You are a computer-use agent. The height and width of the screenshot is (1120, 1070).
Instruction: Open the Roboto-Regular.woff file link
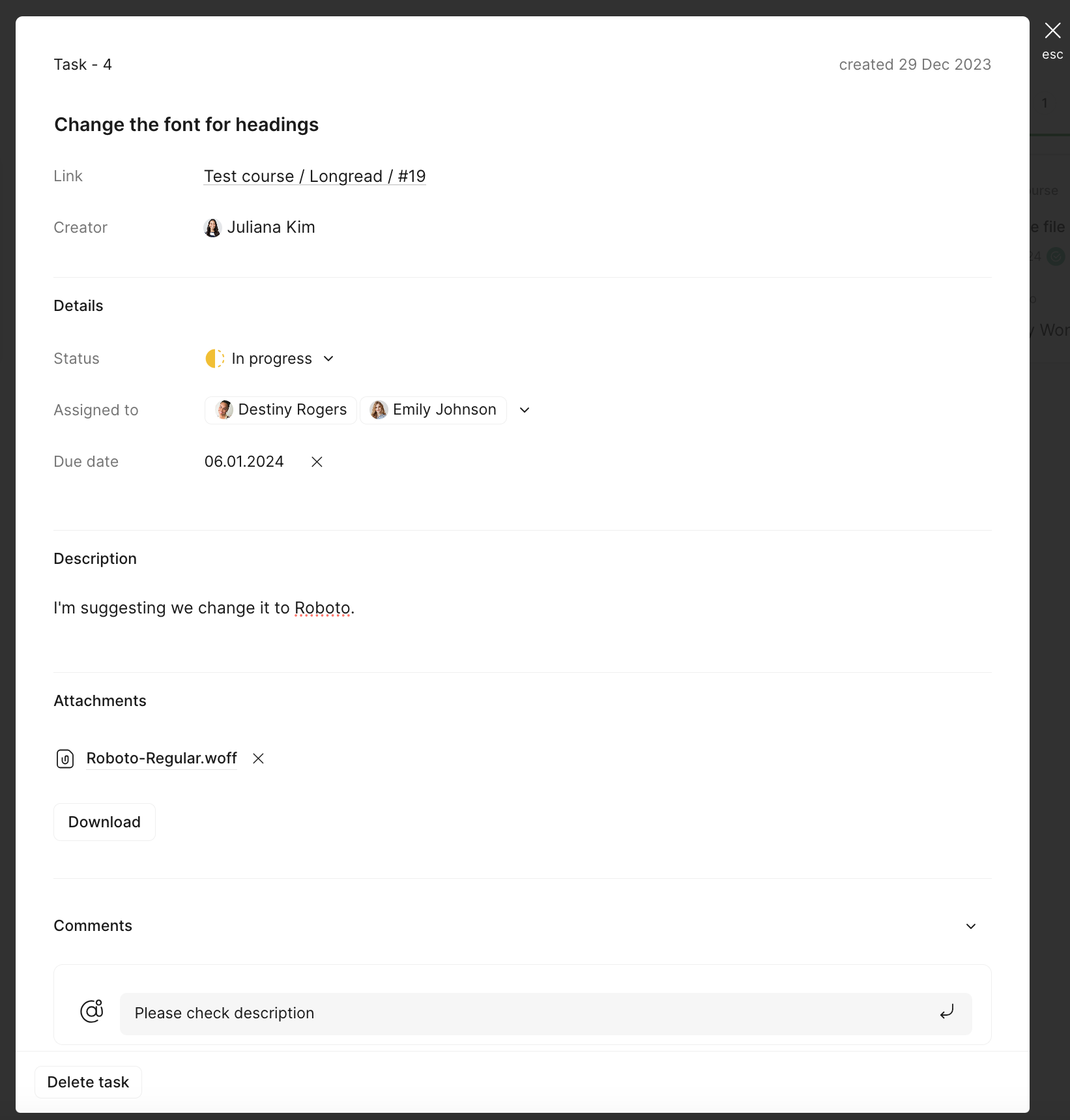pyautogui.click(x=162, y=758)
